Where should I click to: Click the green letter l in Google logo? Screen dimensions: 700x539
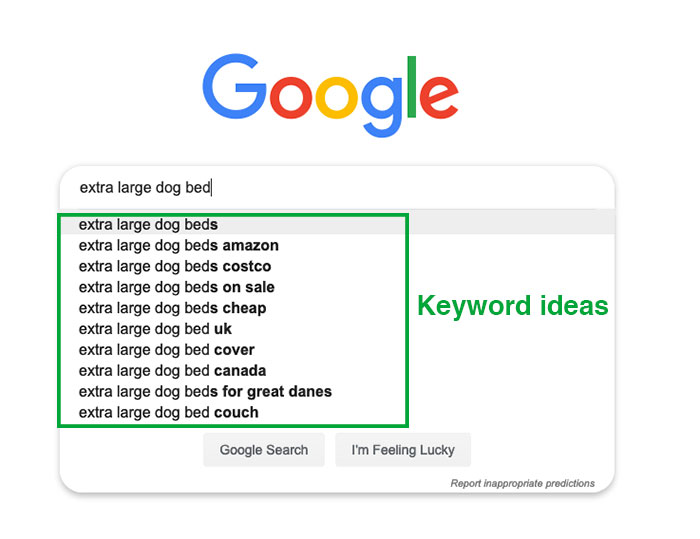[x=411, y=87]
